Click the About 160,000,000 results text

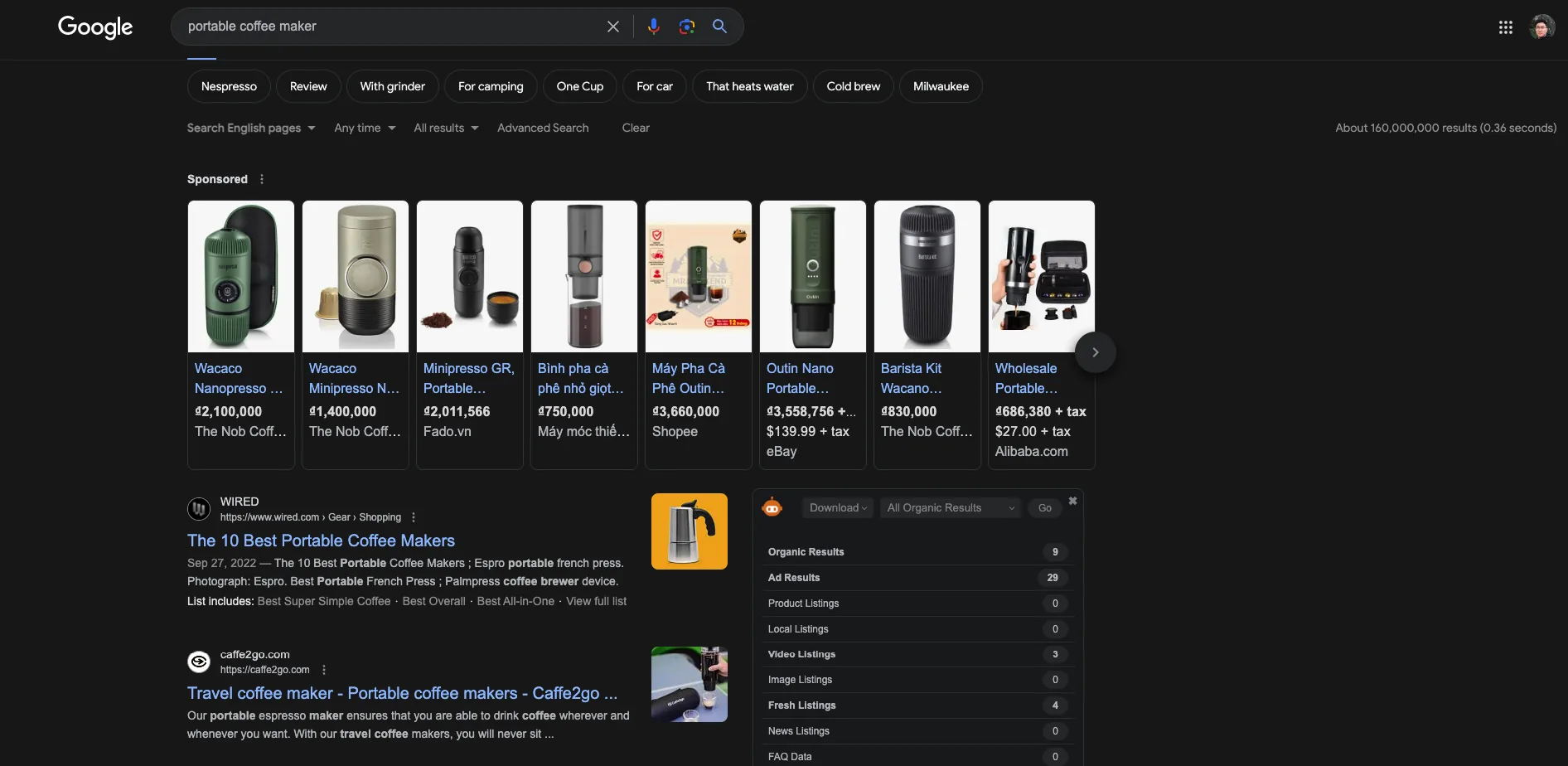click(1445, 128)
